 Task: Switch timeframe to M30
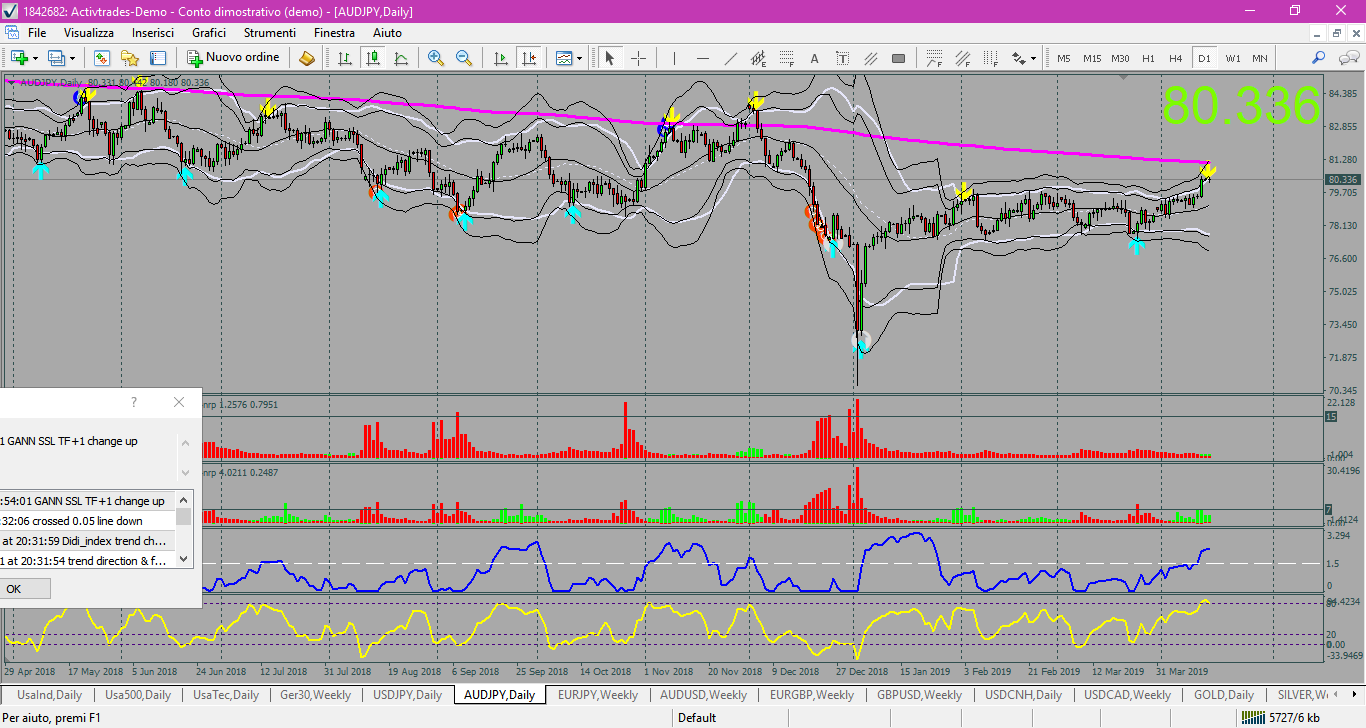click(1120, 58)
